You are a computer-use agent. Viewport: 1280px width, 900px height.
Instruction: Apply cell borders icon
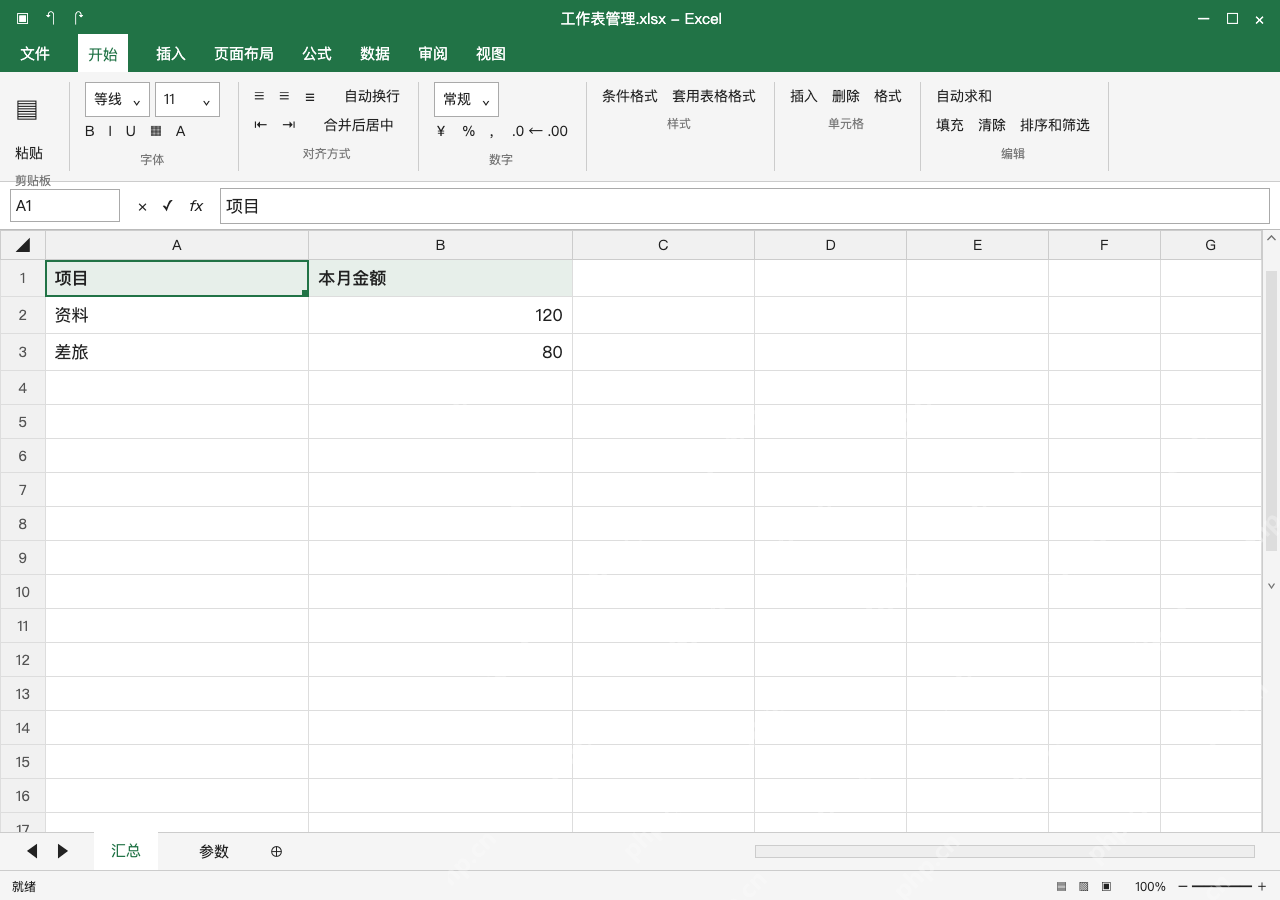(x=156, y=131)
